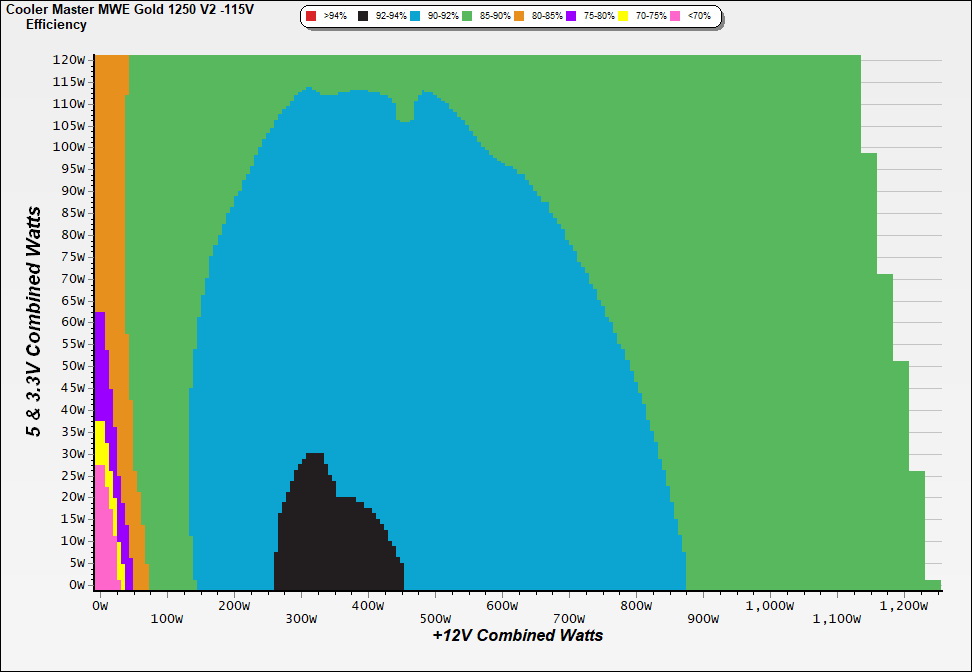Click the 5 & 3.3V Combined Watts axis title
This screenshot has width=972, height=672.
click(35, 322)
